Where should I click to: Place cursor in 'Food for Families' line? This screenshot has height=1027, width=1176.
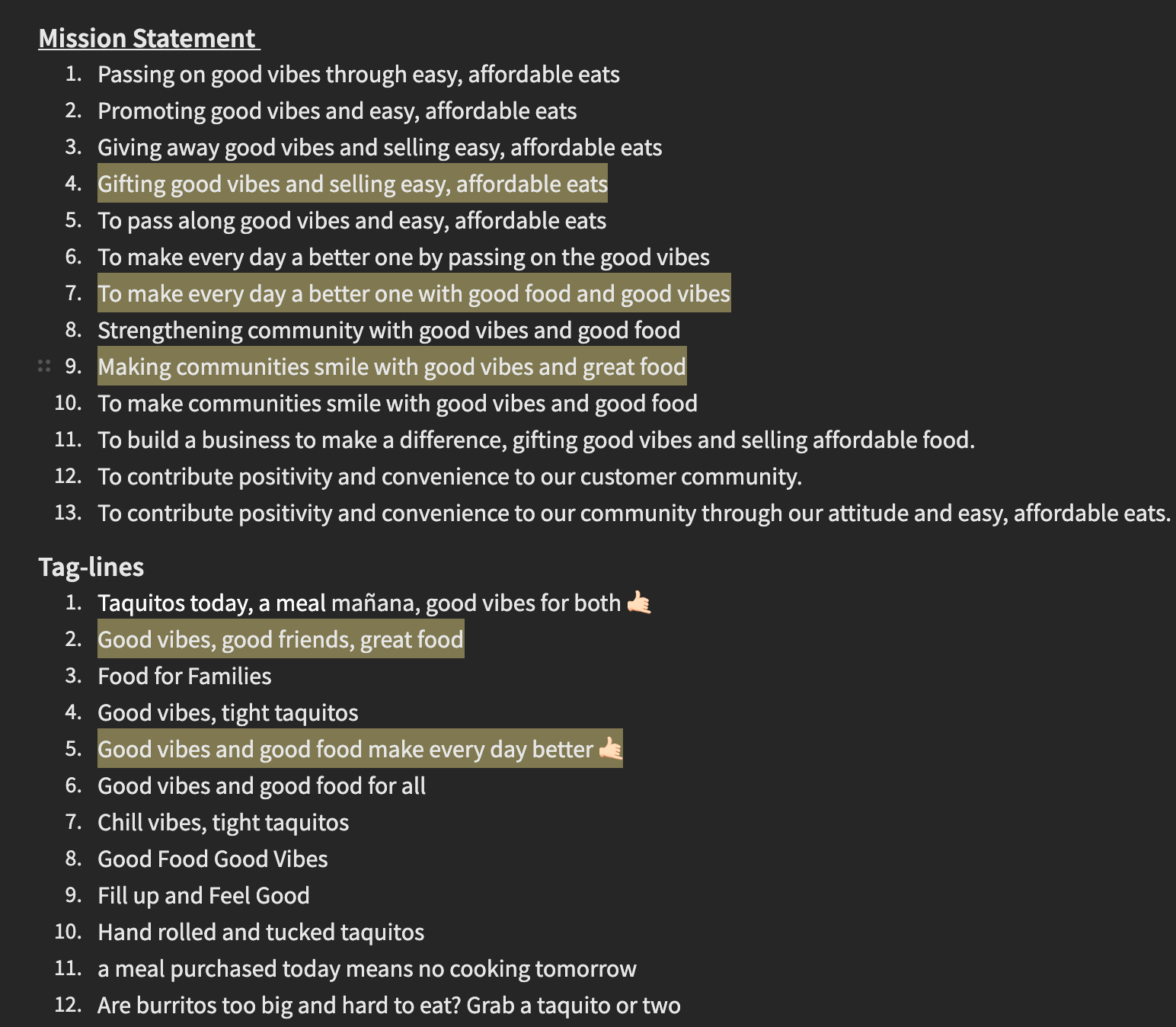pyautogui.click(x=184, y=677)
